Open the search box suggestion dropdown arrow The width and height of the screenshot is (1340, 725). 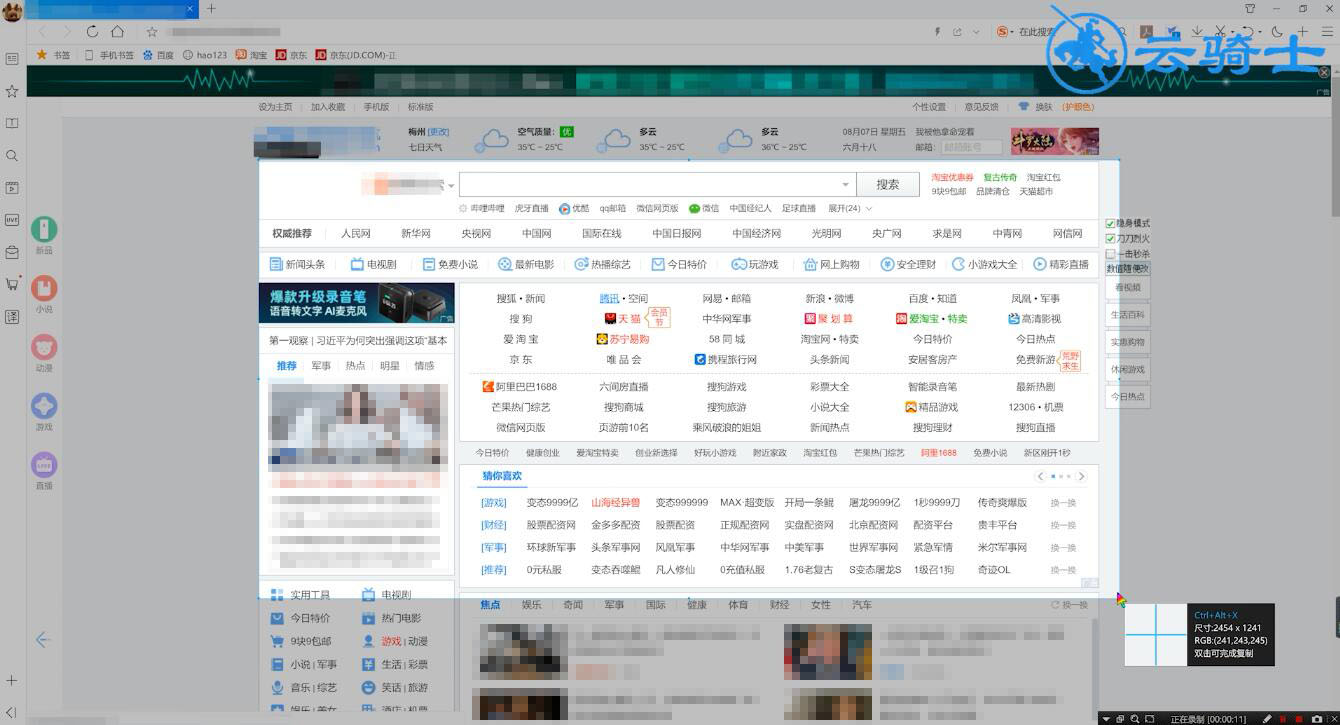coord(845,184)
